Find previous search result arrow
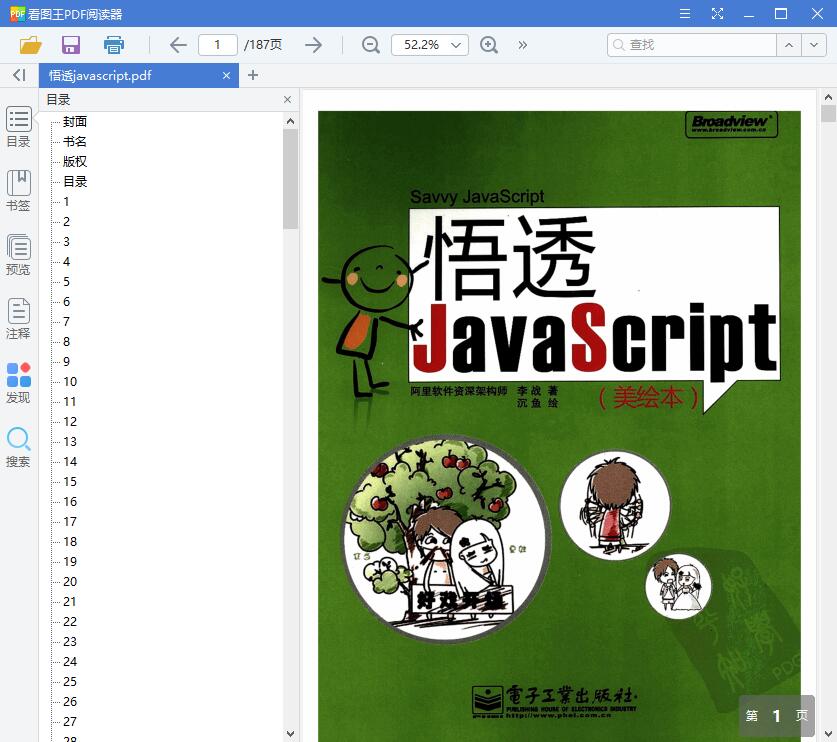Screen dimensions: 837x742 789,45
